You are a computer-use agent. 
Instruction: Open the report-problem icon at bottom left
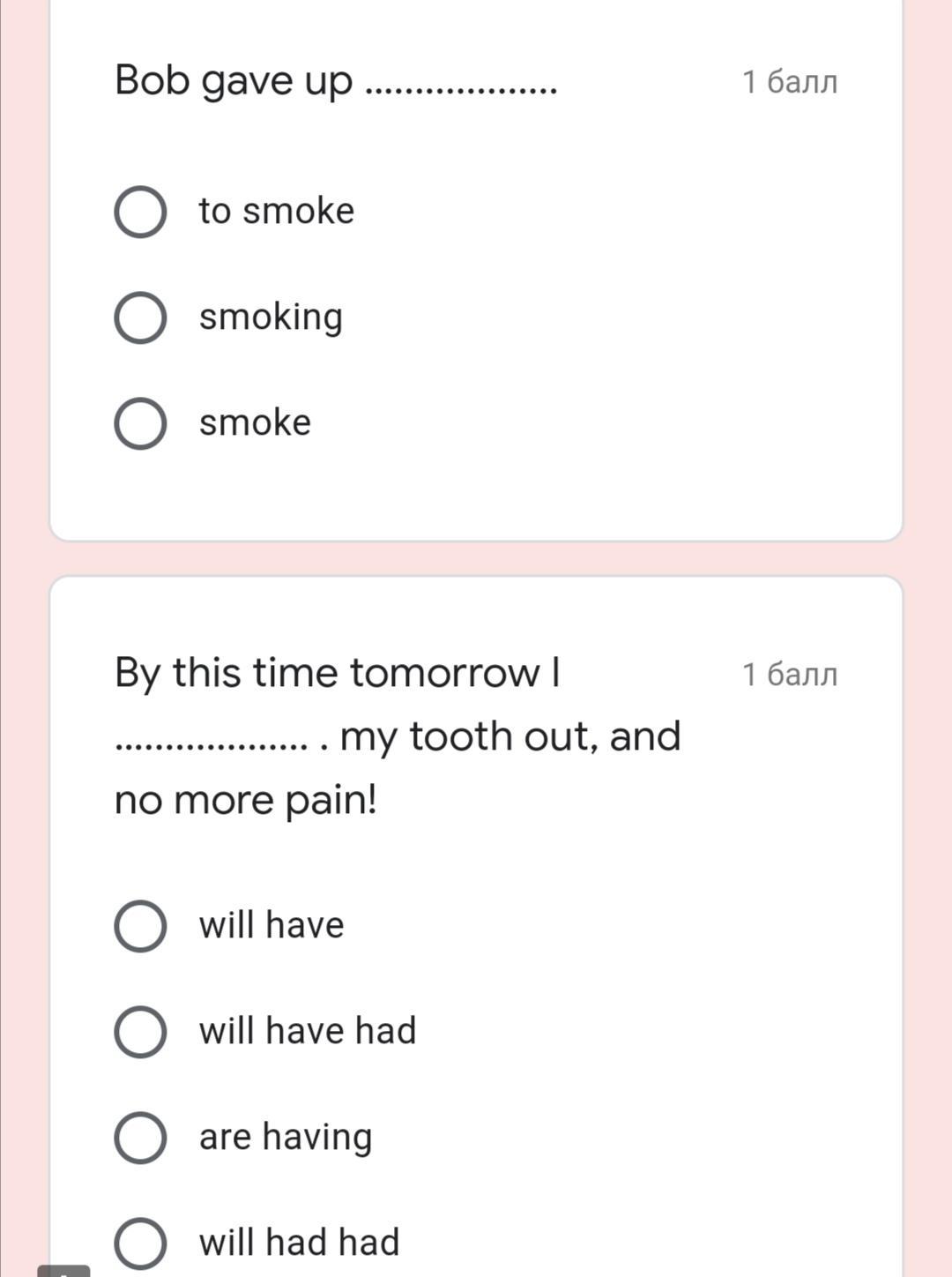pos(63,1271)
